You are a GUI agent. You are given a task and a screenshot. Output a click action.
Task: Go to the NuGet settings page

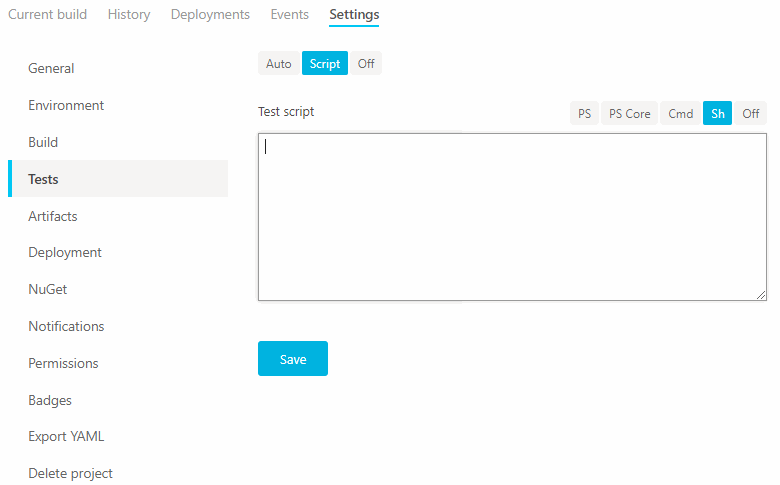tap(48, 290)
